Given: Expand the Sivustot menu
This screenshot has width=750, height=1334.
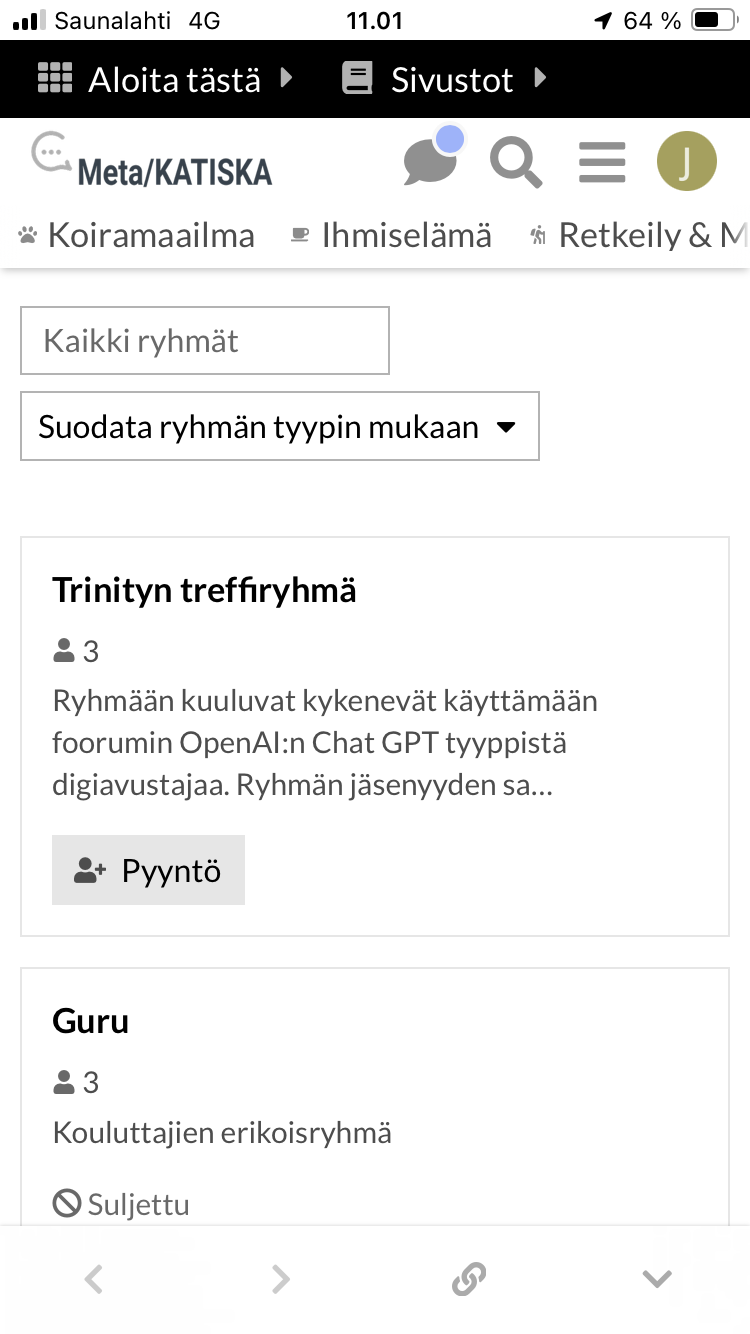Looking at the screenshot, I should tap(446, 79).
